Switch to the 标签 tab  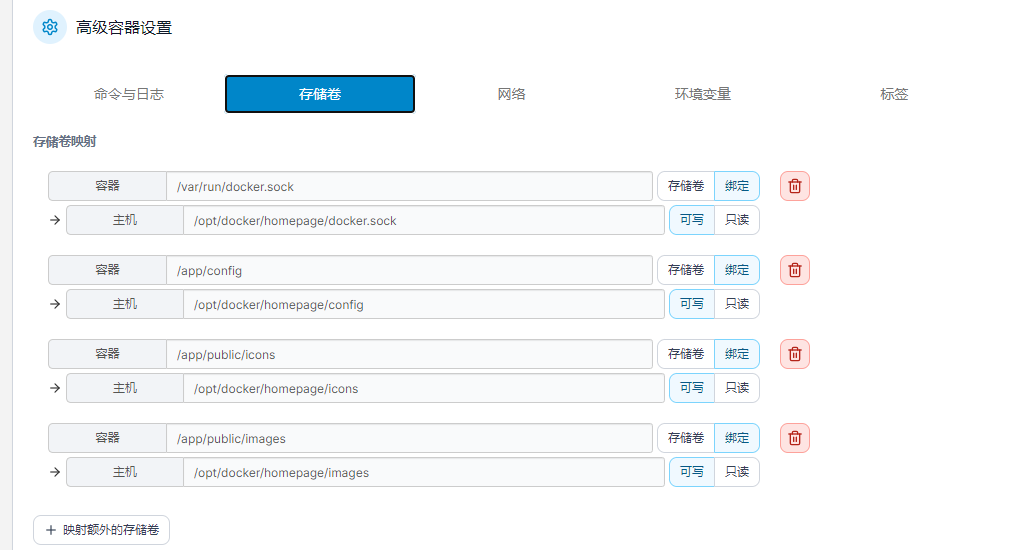coord(894,94)
